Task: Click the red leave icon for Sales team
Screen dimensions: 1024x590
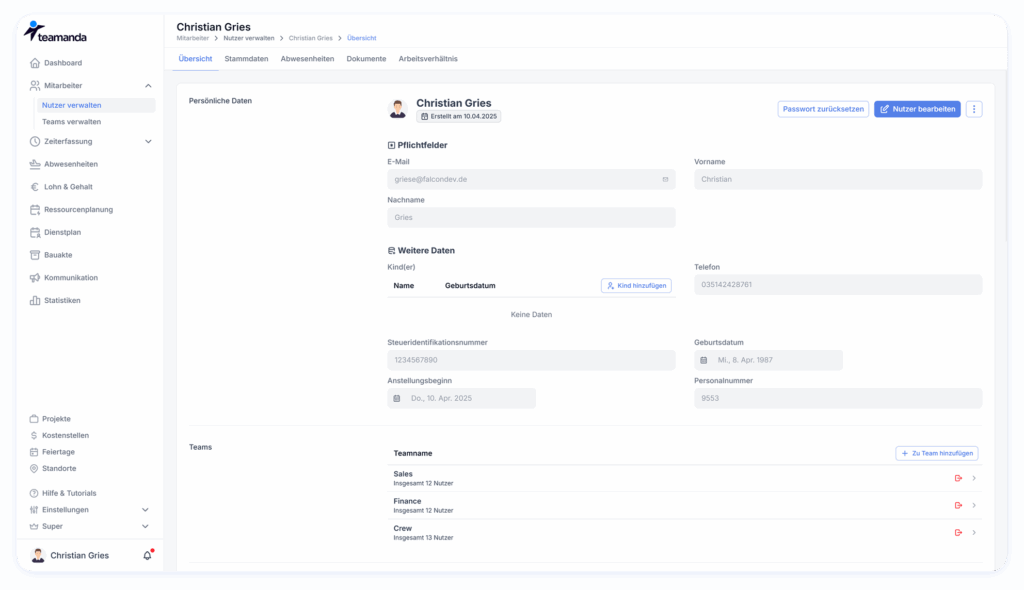Action: [x=958, y=478]
